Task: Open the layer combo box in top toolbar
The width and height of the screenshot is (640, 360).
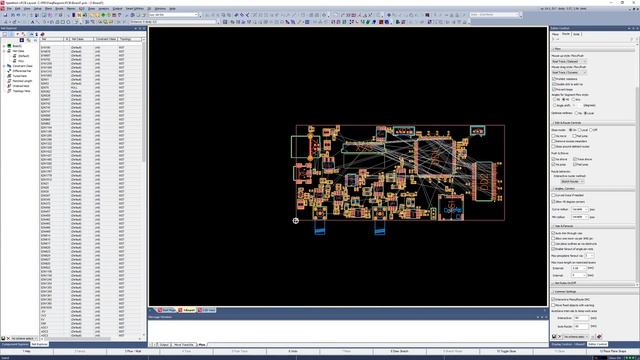Action: (x=173, y=15)
